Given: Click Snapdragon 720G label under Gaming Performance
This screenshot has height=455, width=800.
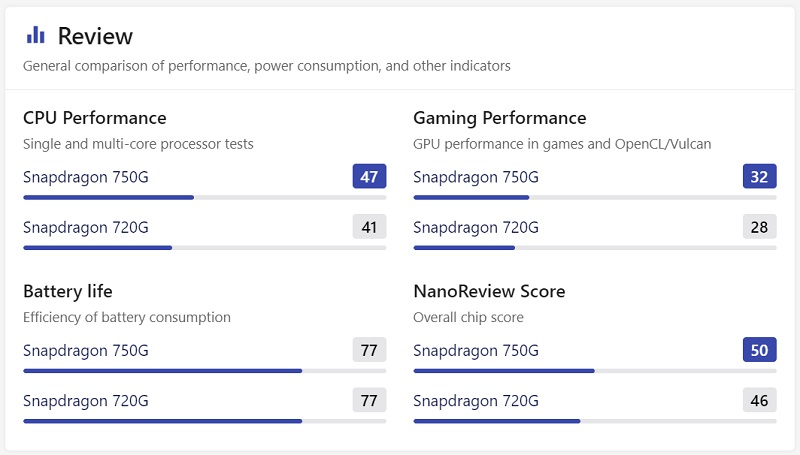Looking at the screenshot, I should (x=476, y=227).
